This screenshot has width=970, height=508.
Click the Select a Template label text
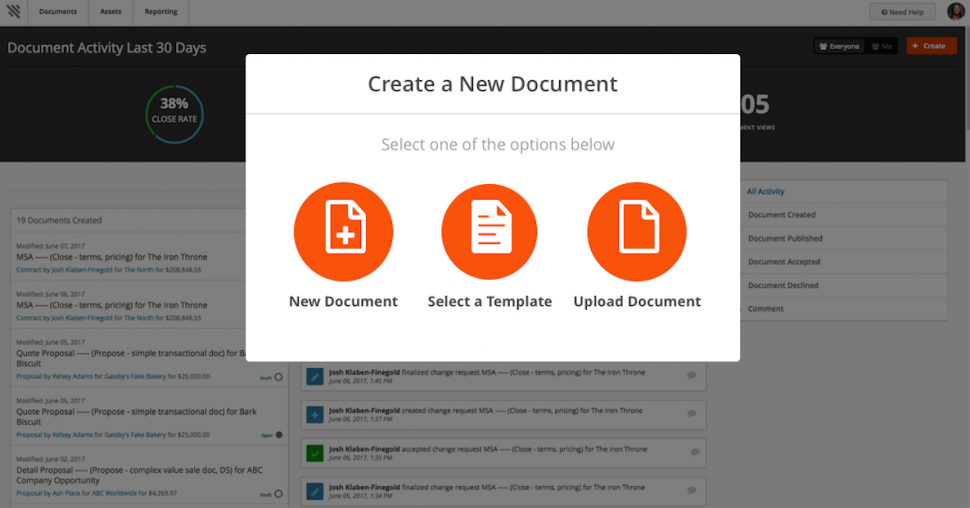pos(489,301)
